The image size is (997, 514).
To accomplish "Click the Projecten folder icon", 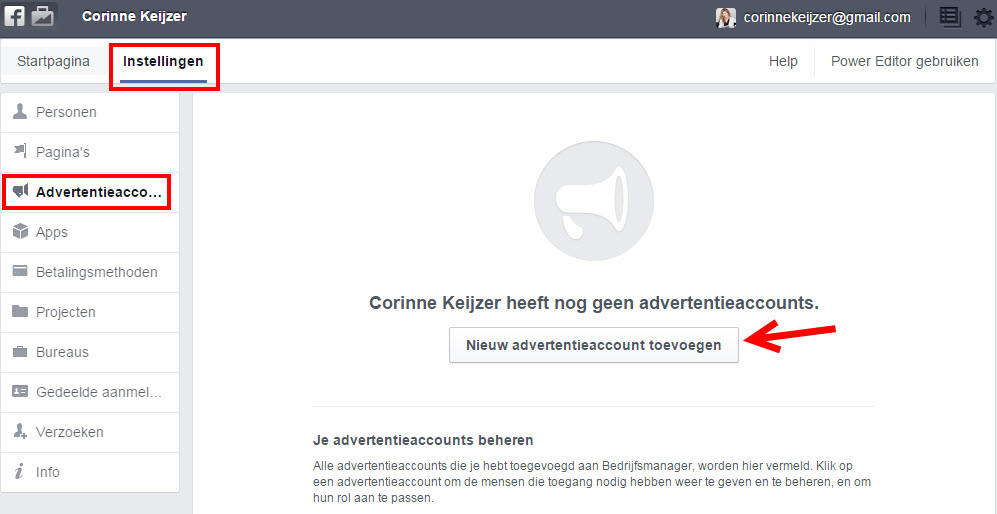I will [x=20, y=312].
